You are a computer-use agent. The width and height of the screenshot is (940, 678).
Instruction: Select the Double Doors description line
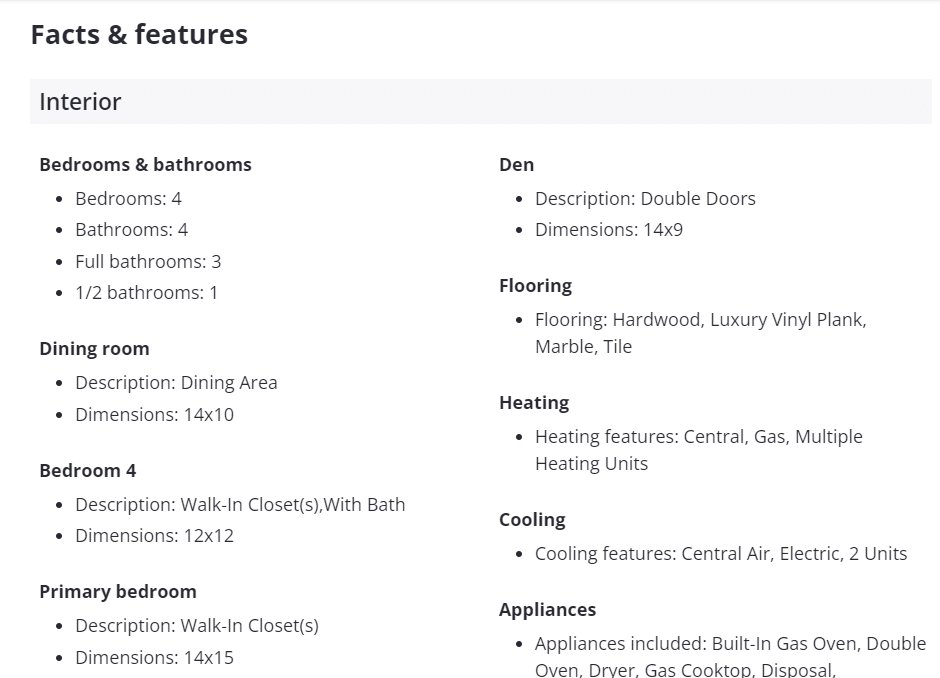pyautogui.click(x=645, y=199)
